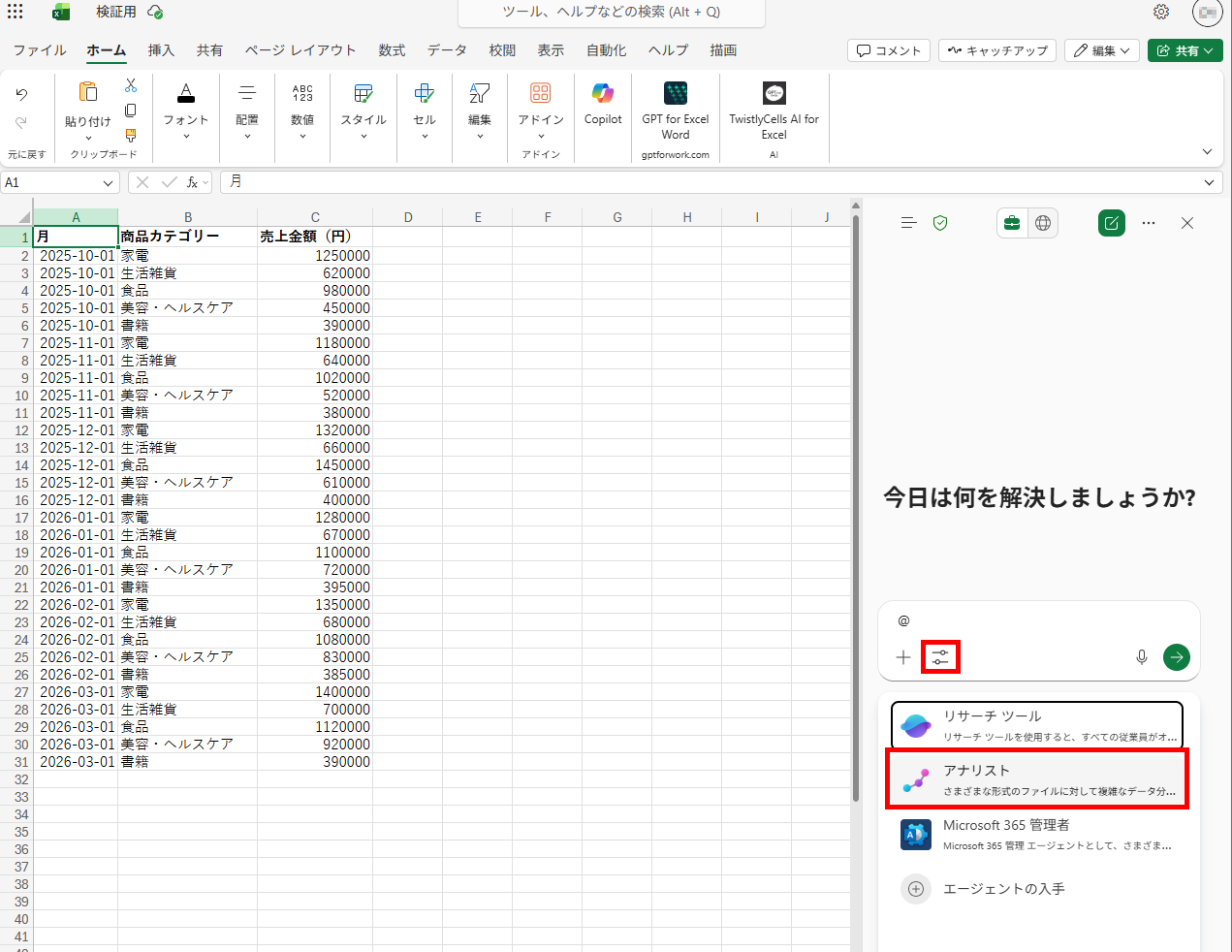
Task: Click the コメント button
Action: click(889, 50)
